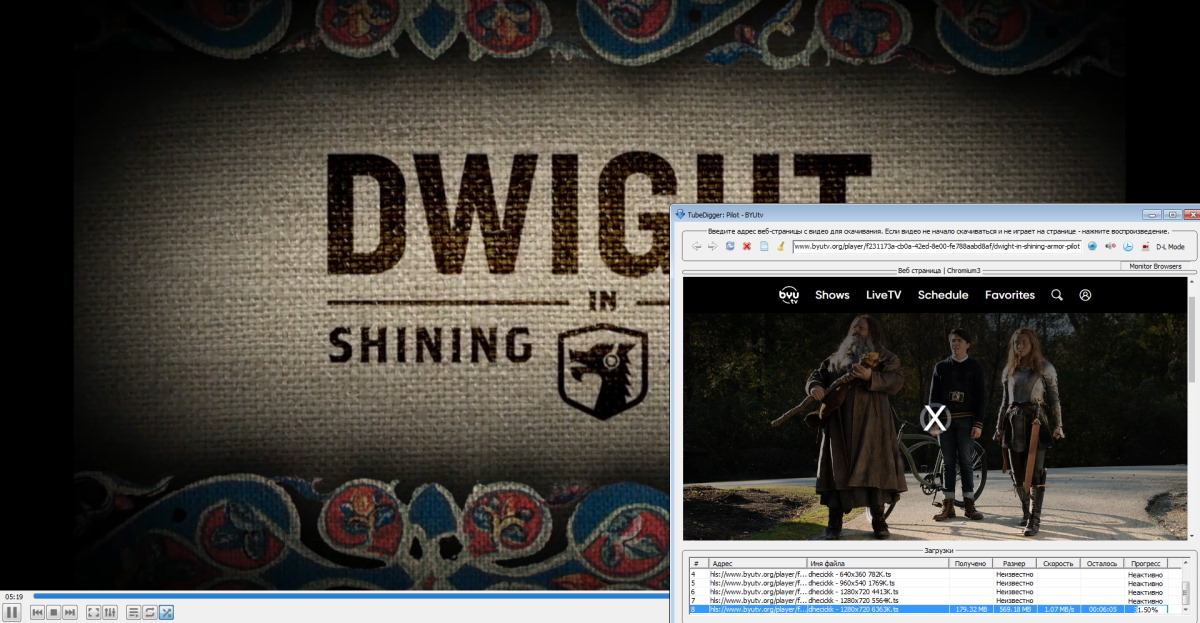Sort downloads by Размер column
The height and width of the screenshot is (623, 1200).
click(1014, 563)
